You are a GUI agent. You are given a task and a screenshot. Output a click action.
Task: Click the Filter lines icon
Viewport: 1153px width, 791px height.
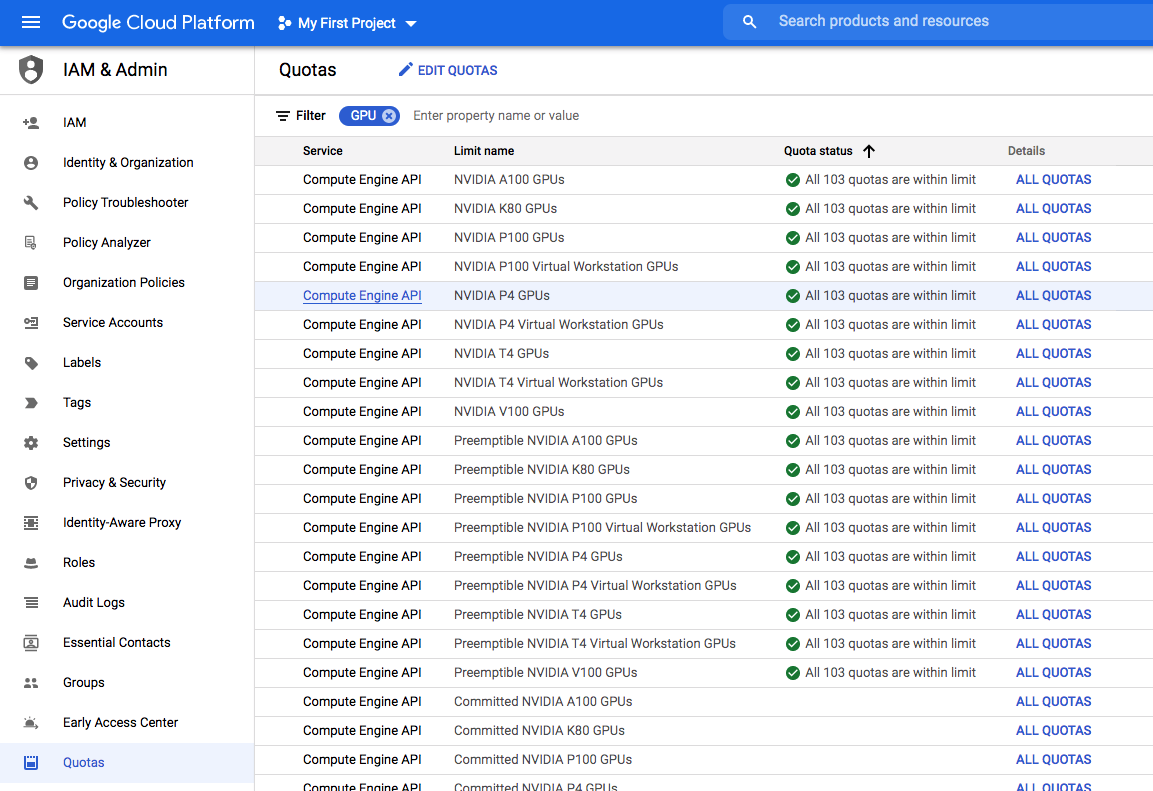[x=282, y=116]
